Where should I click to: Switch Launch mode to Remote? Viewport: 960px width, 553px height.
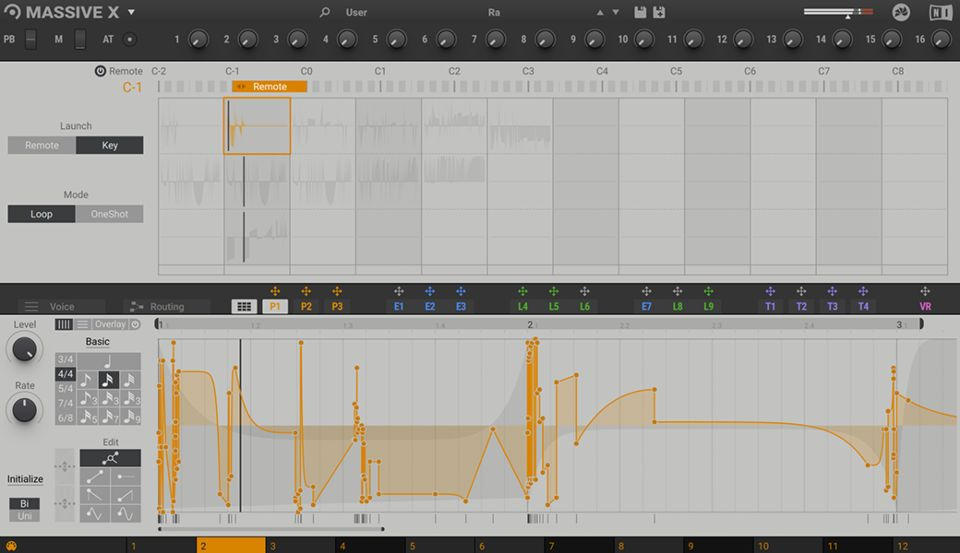[41, 145]
